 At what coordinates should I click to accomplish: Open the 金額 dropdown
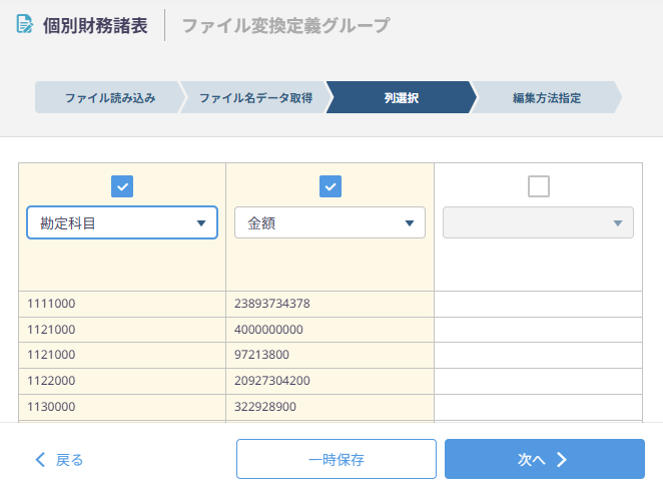point(330,223)
